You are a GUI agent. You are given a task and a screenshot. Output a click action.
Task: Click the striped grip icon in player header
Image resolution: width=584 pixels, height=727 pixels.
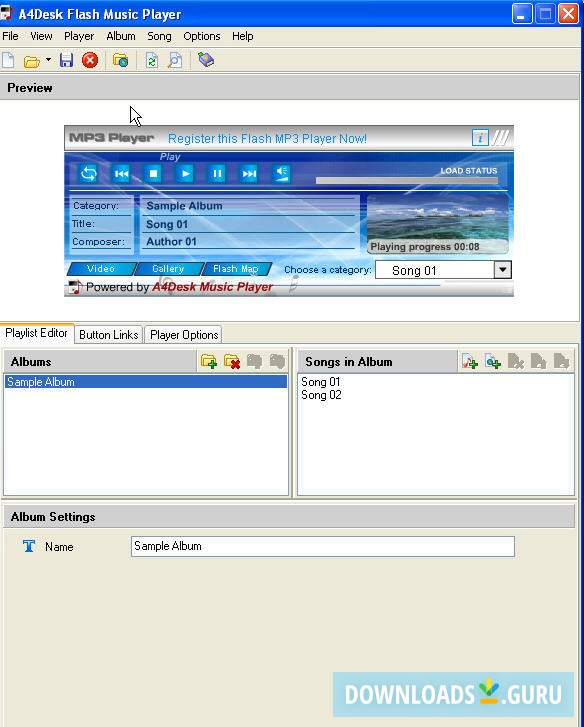click(501, 137)
